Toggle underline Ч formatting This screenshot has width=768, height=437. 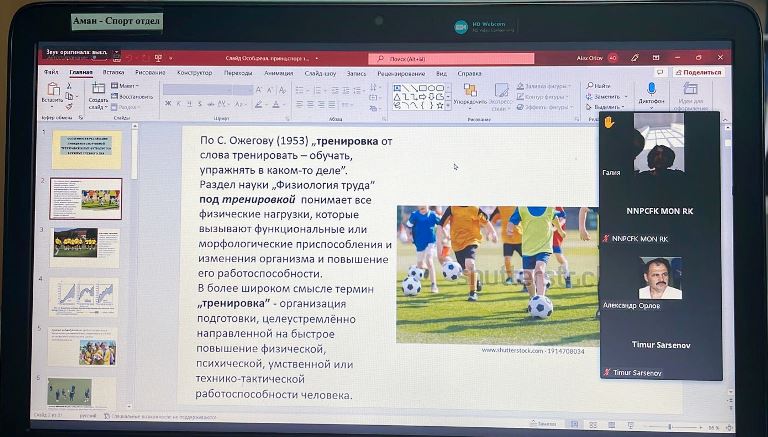click(x=189, y=104)
